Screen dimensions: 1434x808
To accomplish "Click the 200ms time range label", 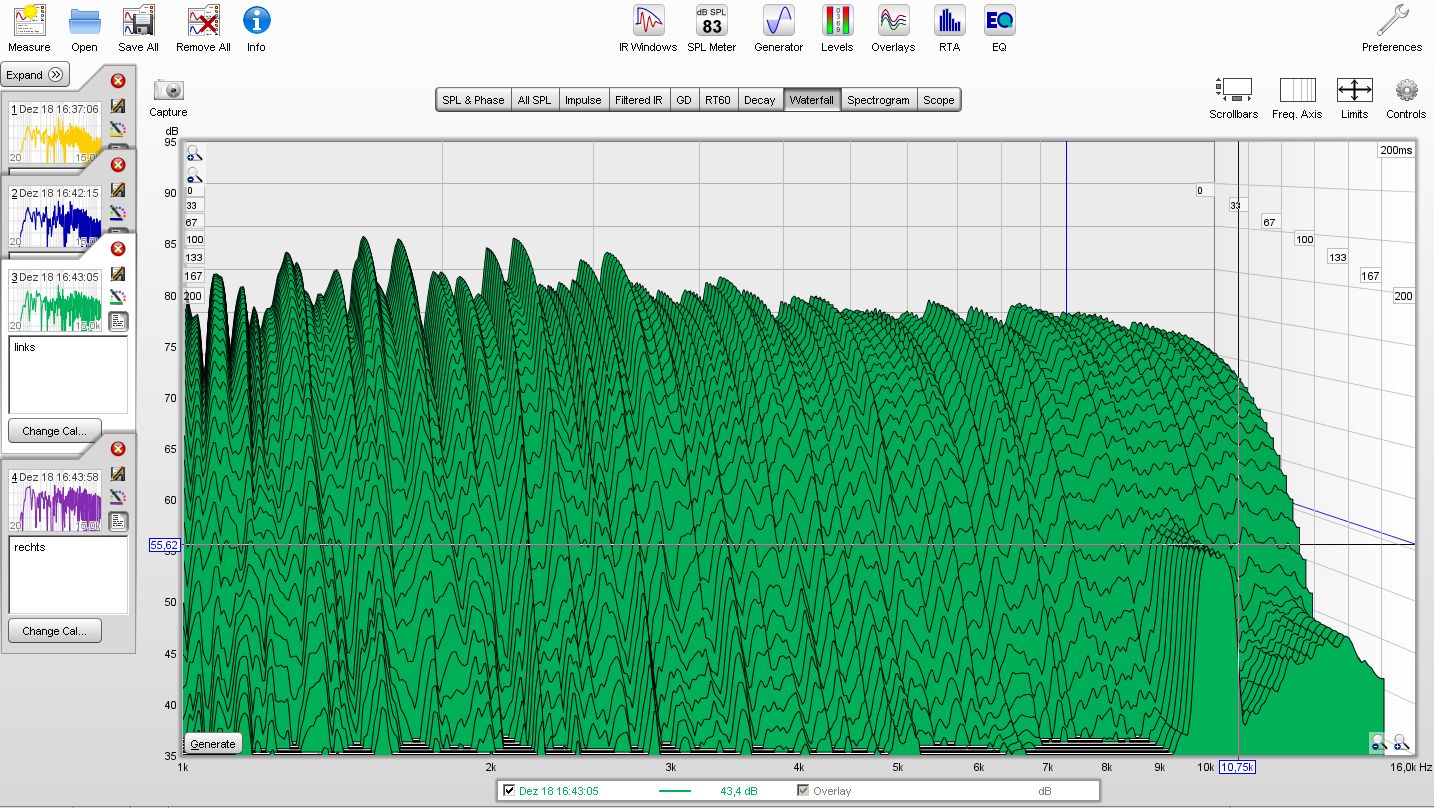I will tap(1395, 150).
